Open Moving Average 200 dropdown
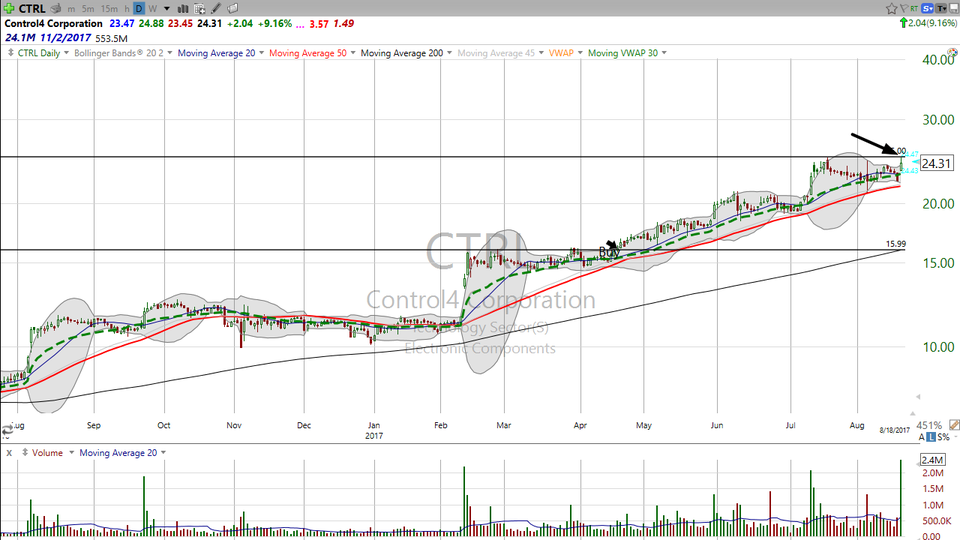This screenshot has height=540, width=960. click(x=449, y=53)
